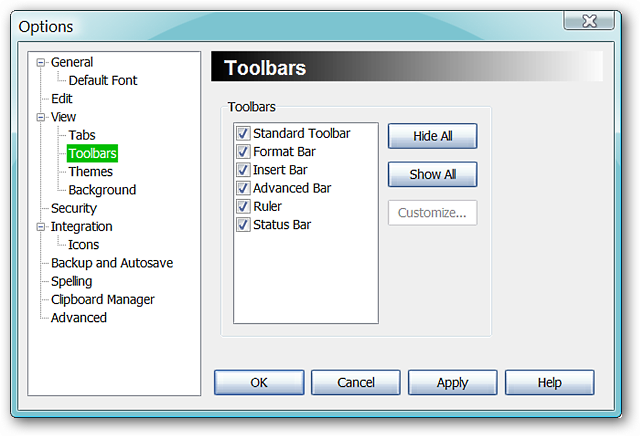Toggle the Status Bar checkbox
This screenshot has height=436, width=640.
pyautogui.click(x=243, y=225)
